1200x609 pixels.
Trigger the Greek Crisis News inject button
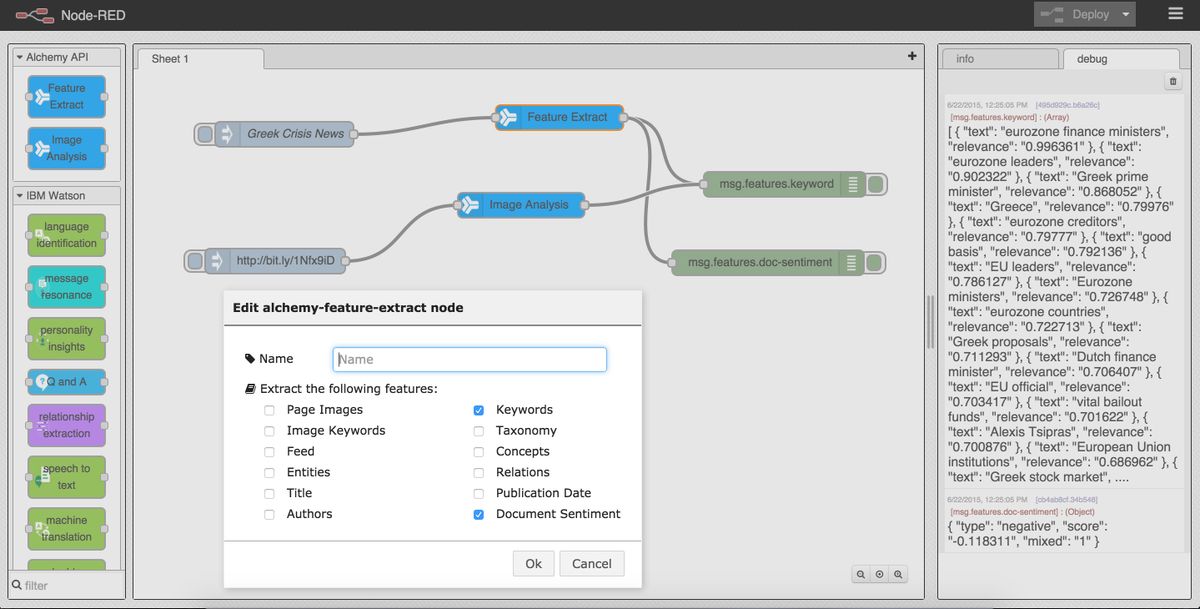click(205, 134)
